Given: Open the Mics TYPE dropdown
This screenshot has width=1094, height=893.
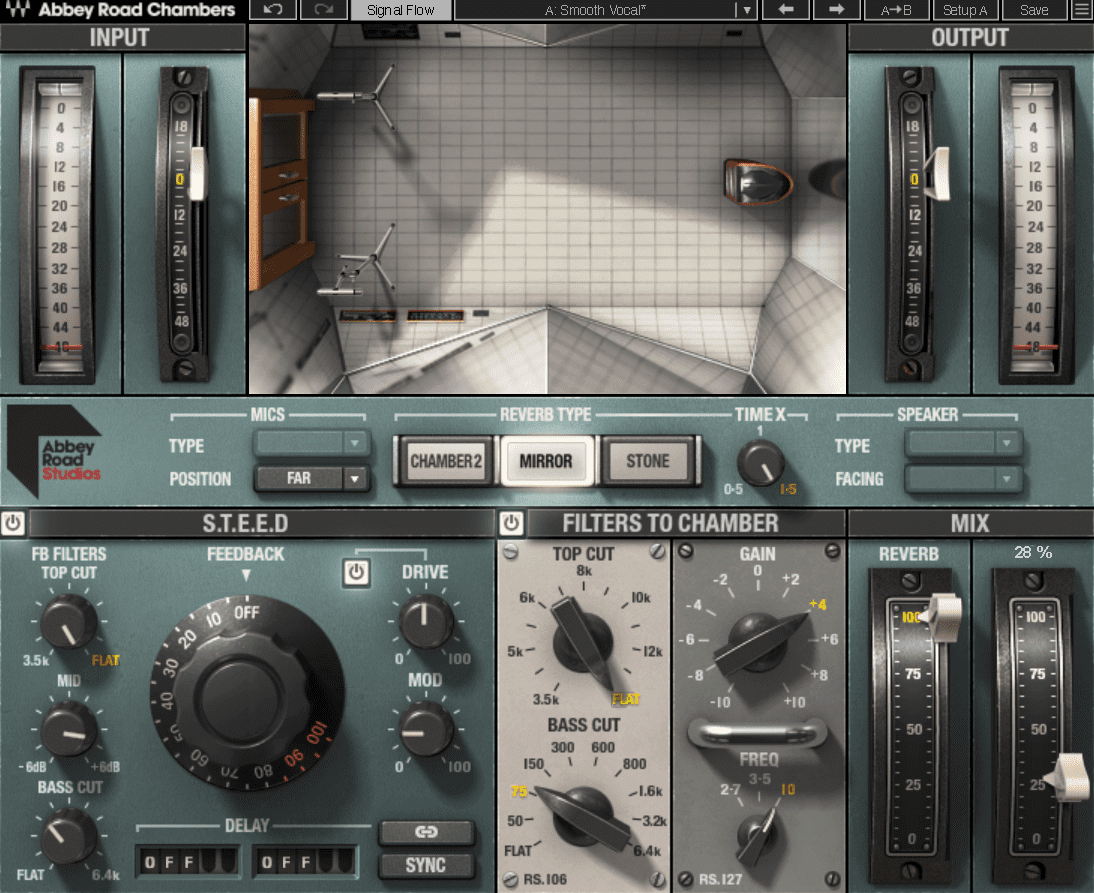Looking at the screenshot, I should click(x=310, y=443).
